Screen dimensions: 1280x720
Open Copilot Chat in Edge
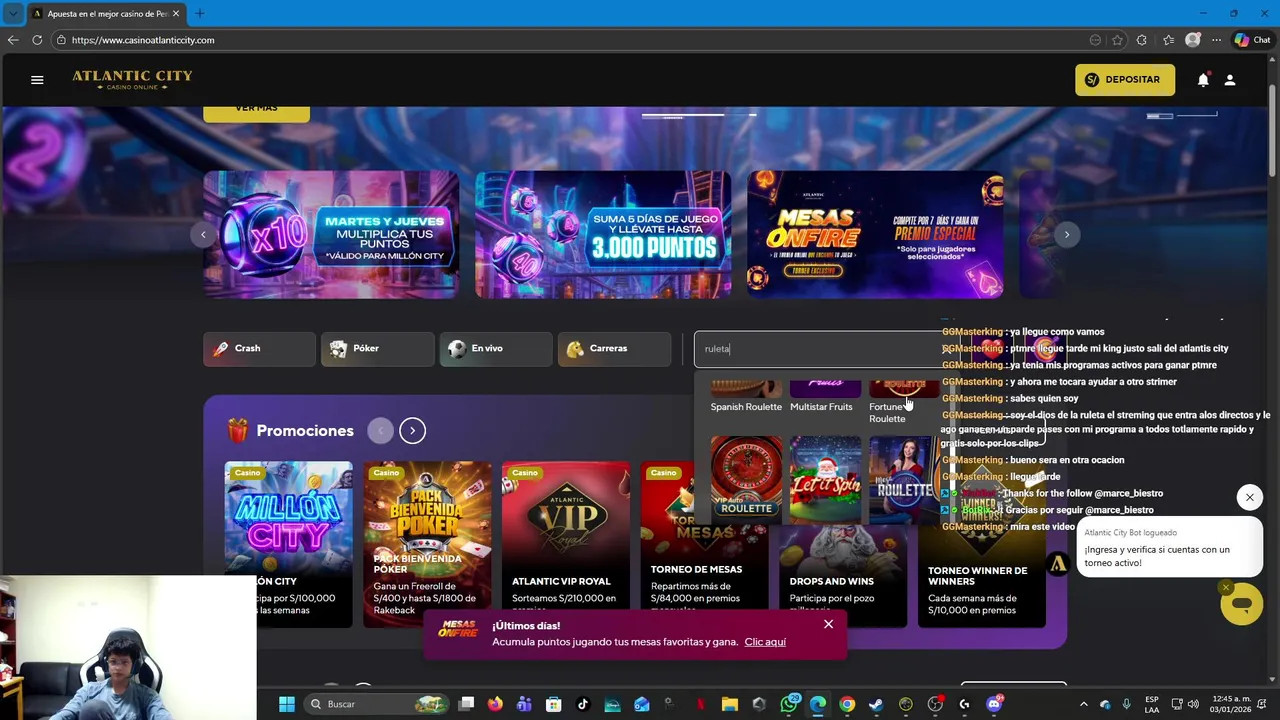tap(1252, 40)
